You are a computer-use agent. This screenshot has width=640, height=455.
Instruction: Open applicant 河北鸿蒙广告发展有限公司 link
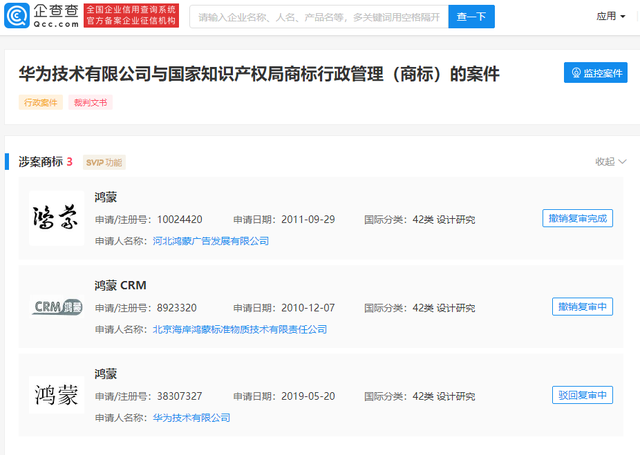pyautogui.click(x=210, y=241)
